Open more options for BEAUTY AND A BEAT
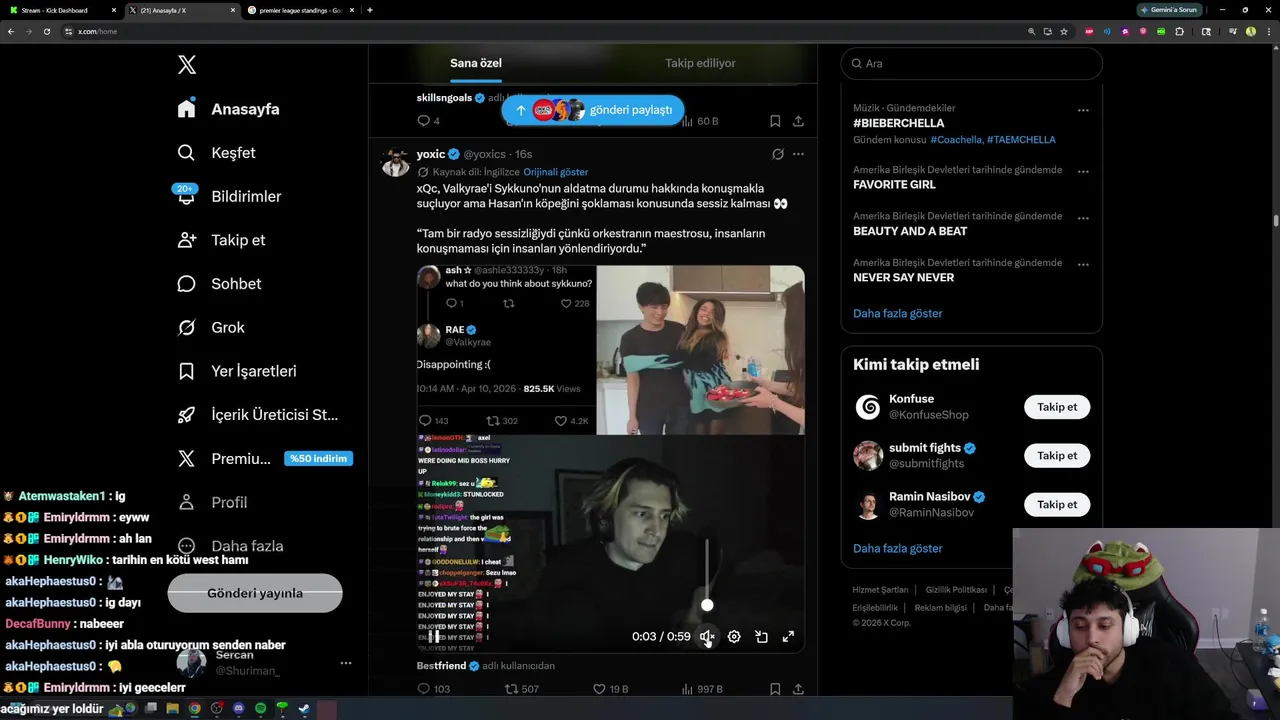The height and width of the screenshot is (720, 1280). pos(1083,218)
